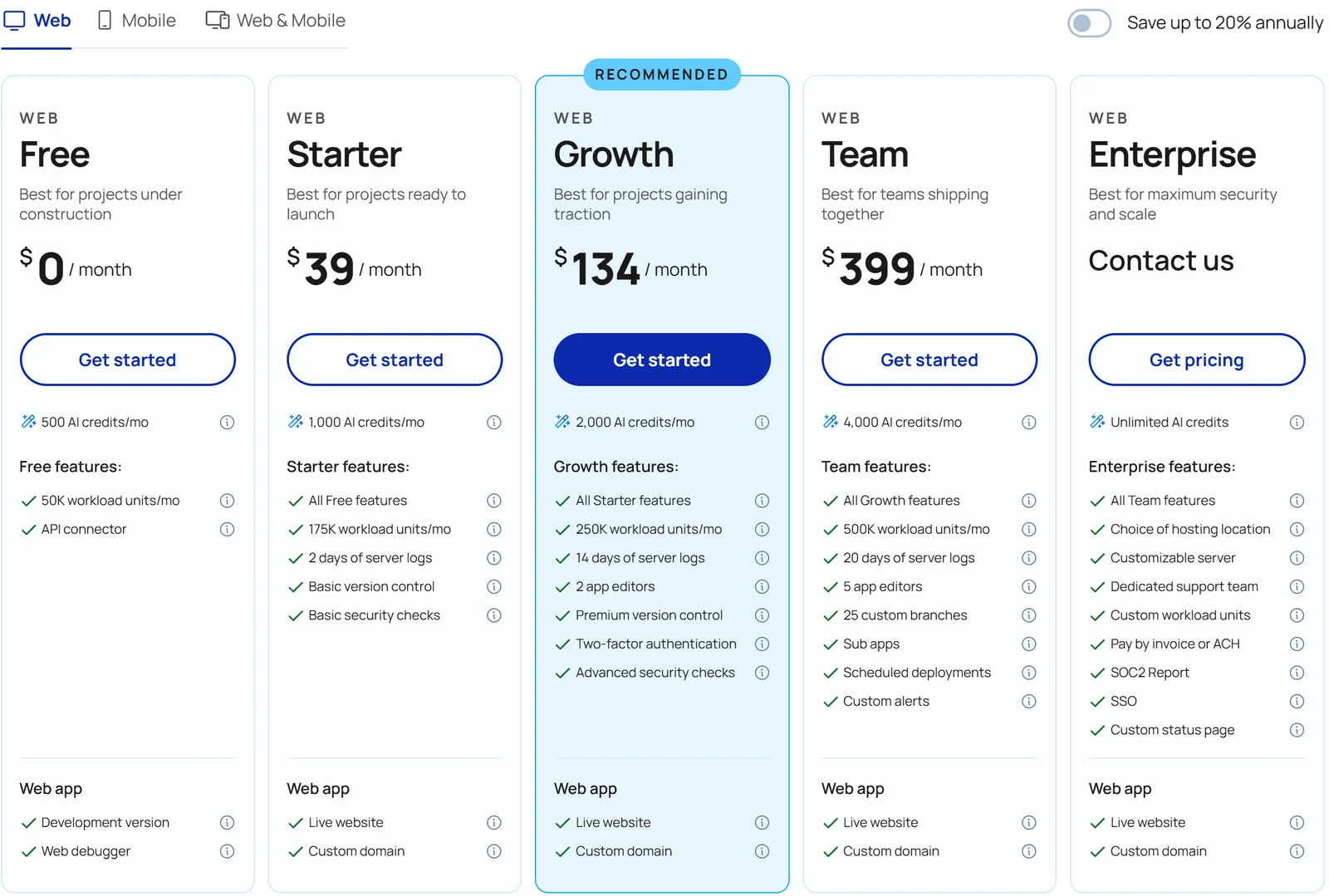This screenshot has width=1329, height=896.
Task: Show info for Customizable server
Action: coord(1297,558)
